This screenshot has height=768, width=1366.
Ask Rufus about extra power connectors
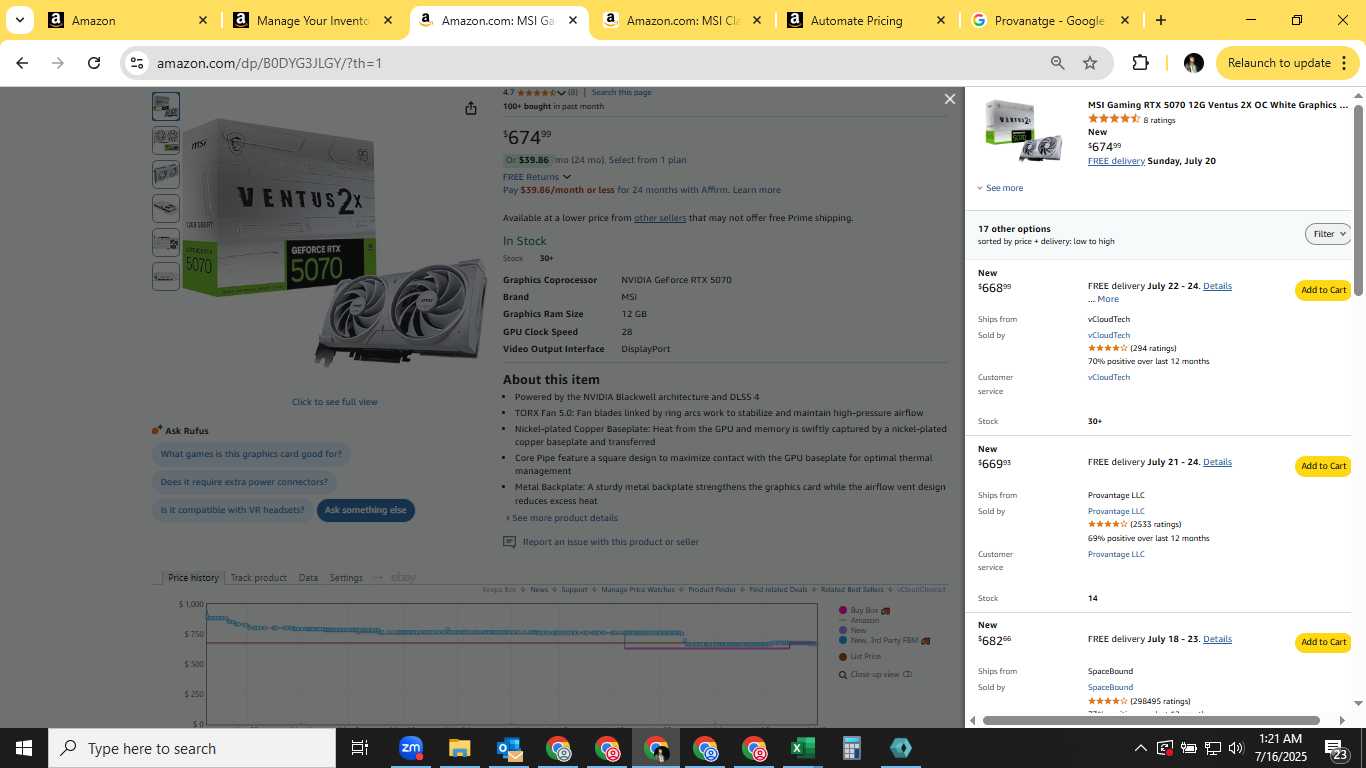pos(244,482)
